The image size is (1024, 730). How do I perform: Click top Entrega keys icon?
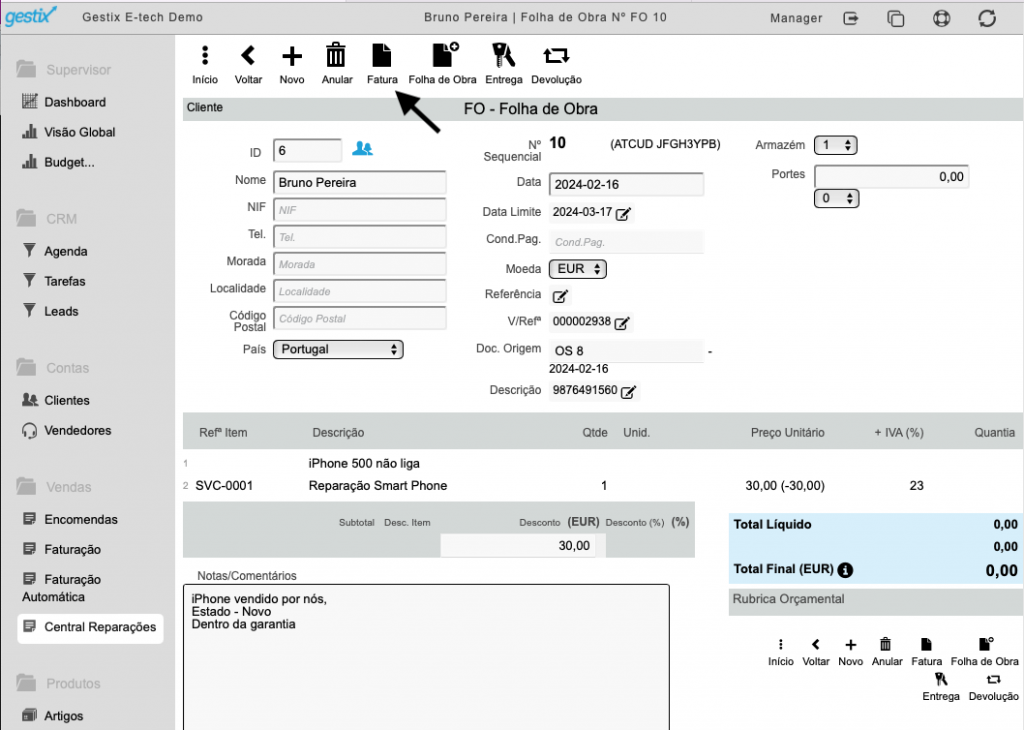click(503, 56)
